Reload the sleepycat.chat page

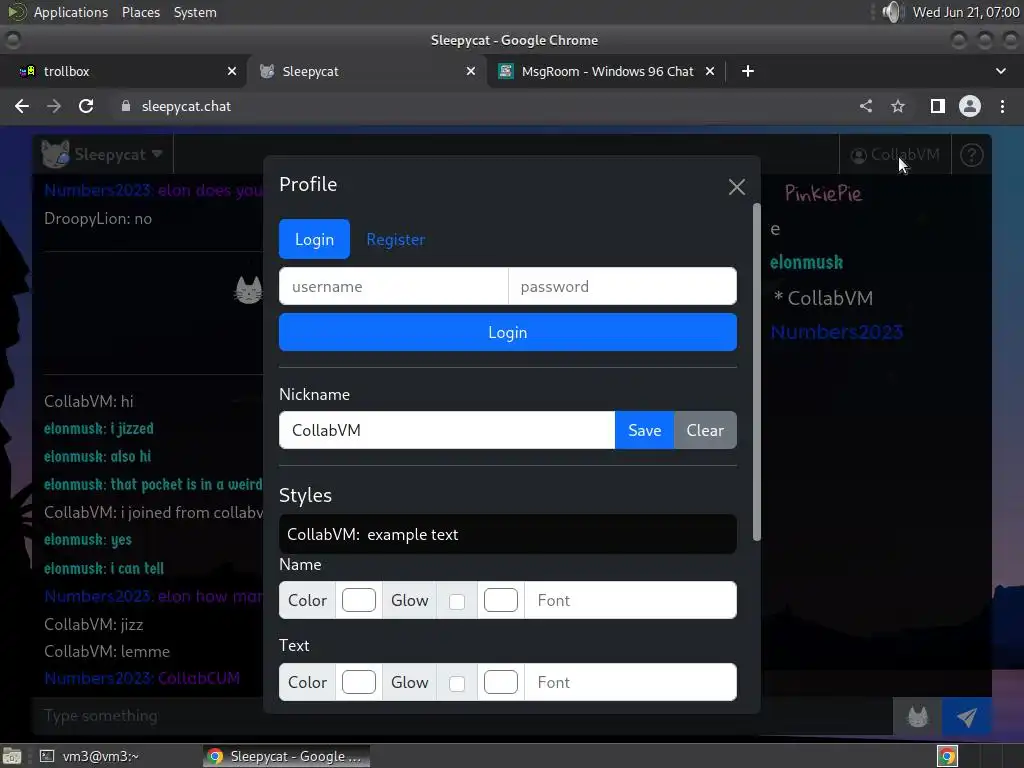[86, 106]
